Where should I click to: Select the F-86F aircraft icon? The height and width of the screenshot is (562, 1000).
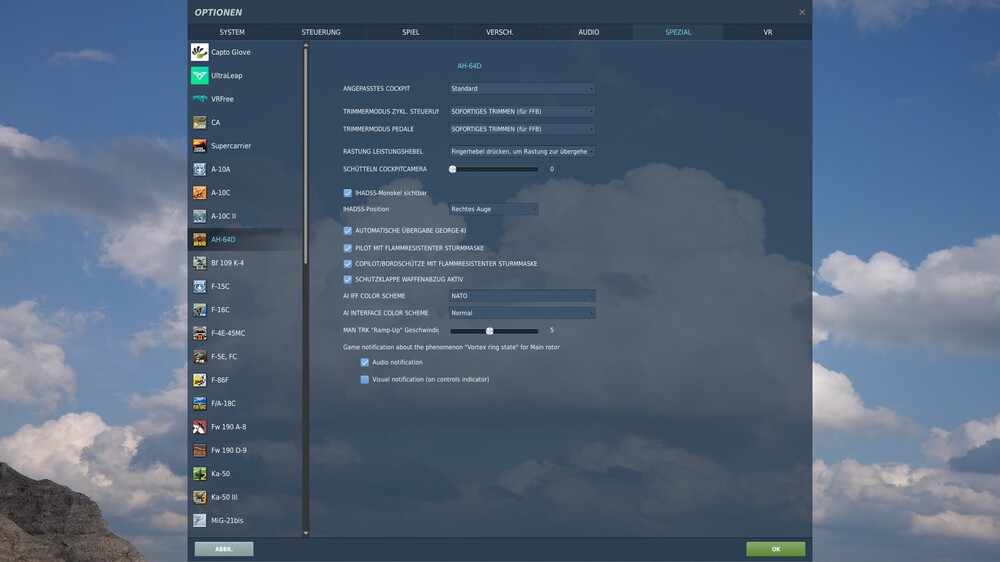point(200,380)
